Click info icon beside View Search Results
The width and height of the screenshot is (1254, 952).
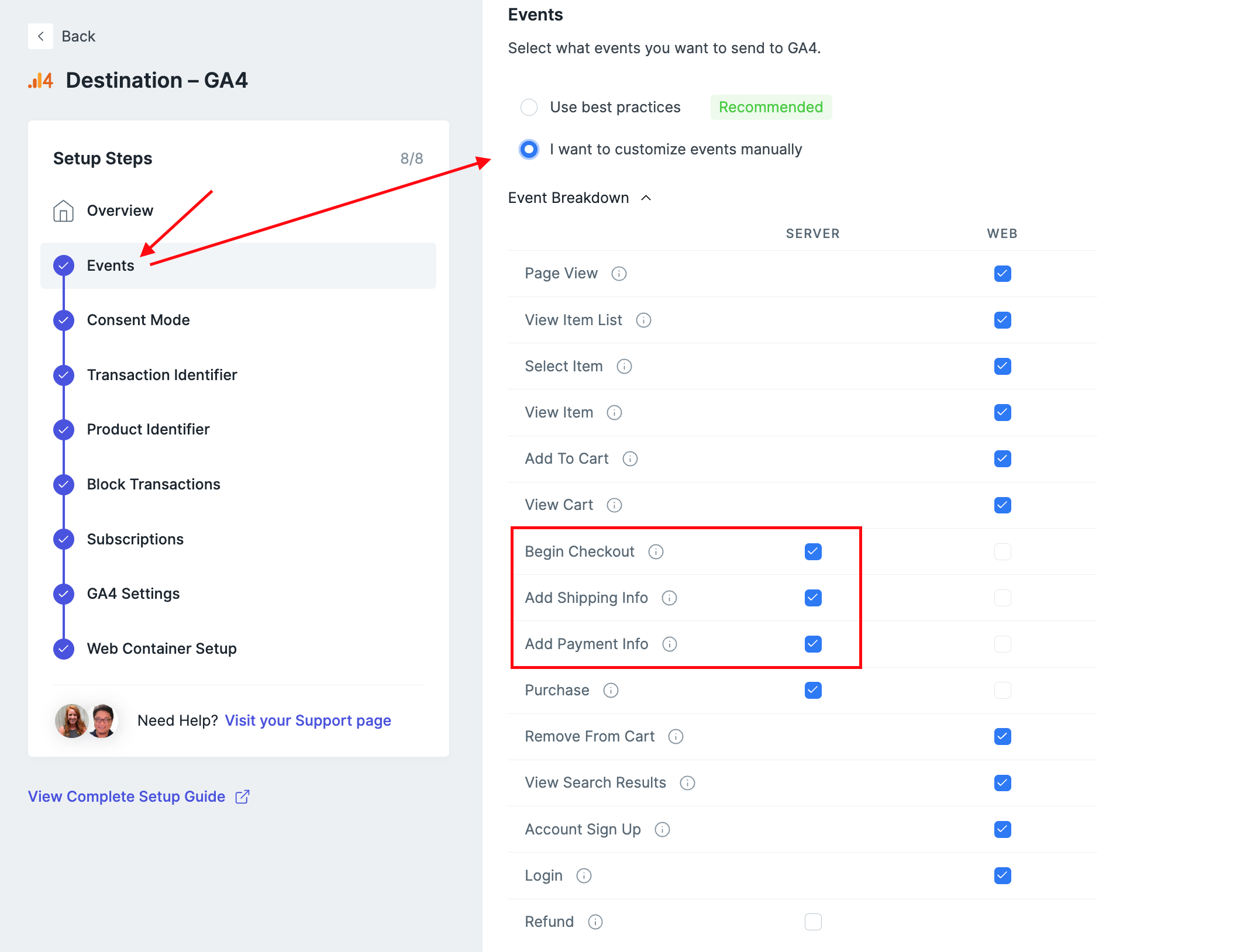click(687, 783)
